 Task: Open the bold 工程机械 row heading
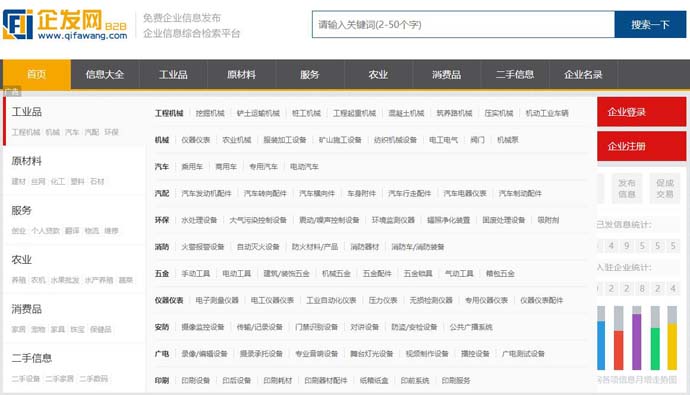(x=169, y=113)
